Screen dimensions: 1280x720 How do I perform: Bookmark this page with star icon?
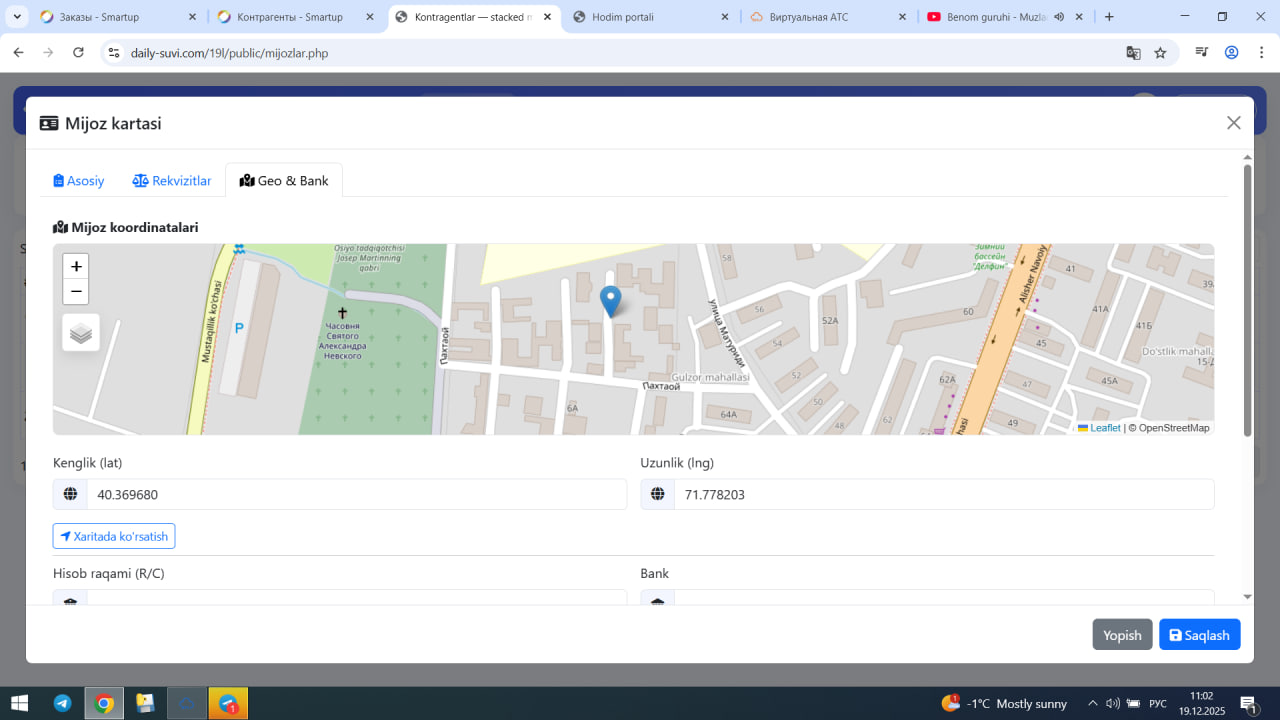coord(1160,53)
